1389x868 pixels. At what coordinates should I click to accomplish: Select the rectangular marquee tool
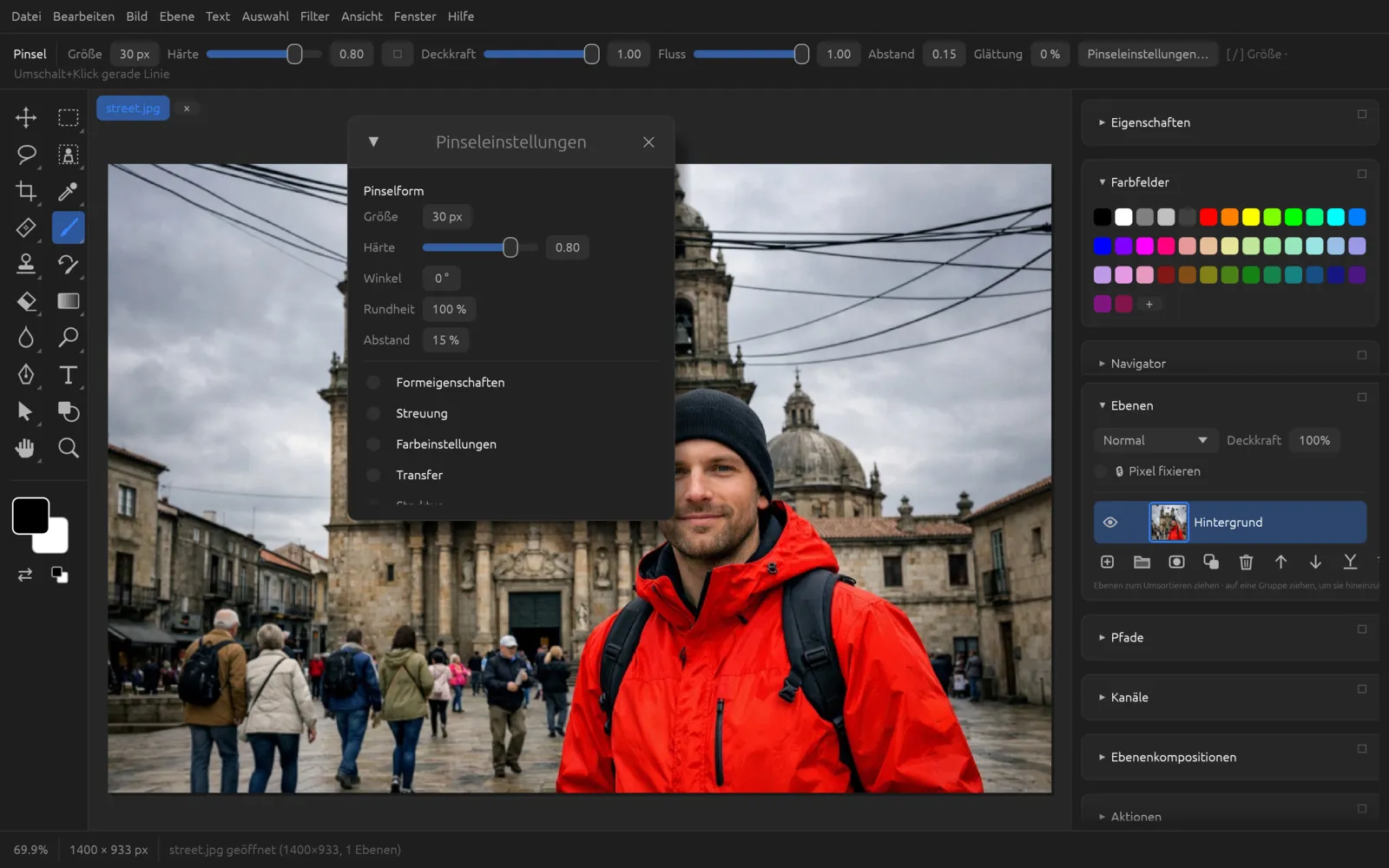click(x=69, y=117)
